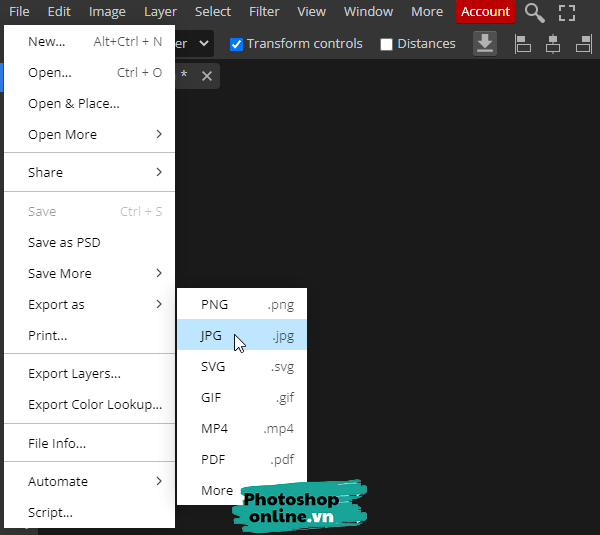This screenshot has width=600, height=535.
Task: Click the red Account button
Action: 485,12
